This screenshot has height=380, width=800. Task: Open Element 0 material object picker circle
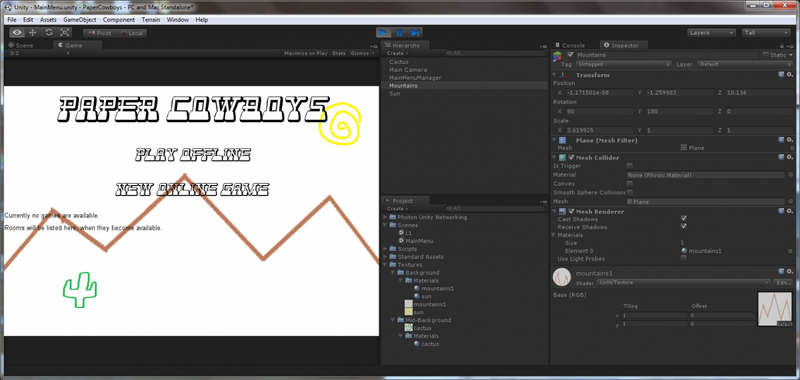pos(791,251)
